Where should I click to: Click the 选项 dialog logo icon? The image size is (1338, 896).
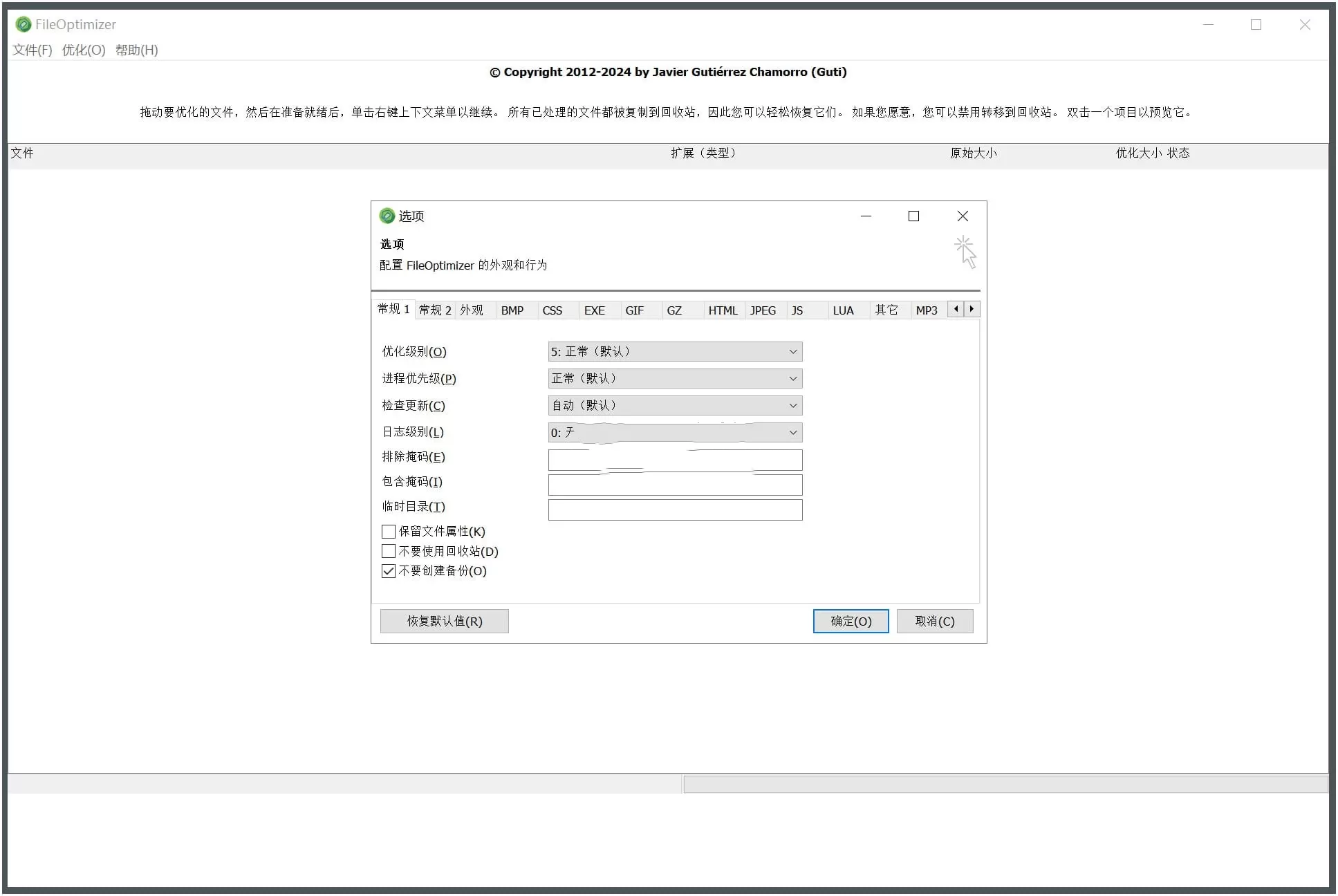pyautogui.click(x=387, y=216)
